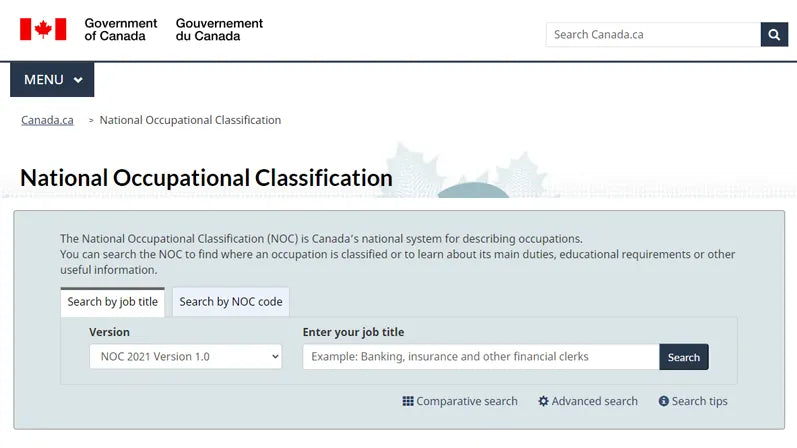Click the Advanced search gear icon
This screenshot has width=797, height=448.
click(x=544, y=401)
